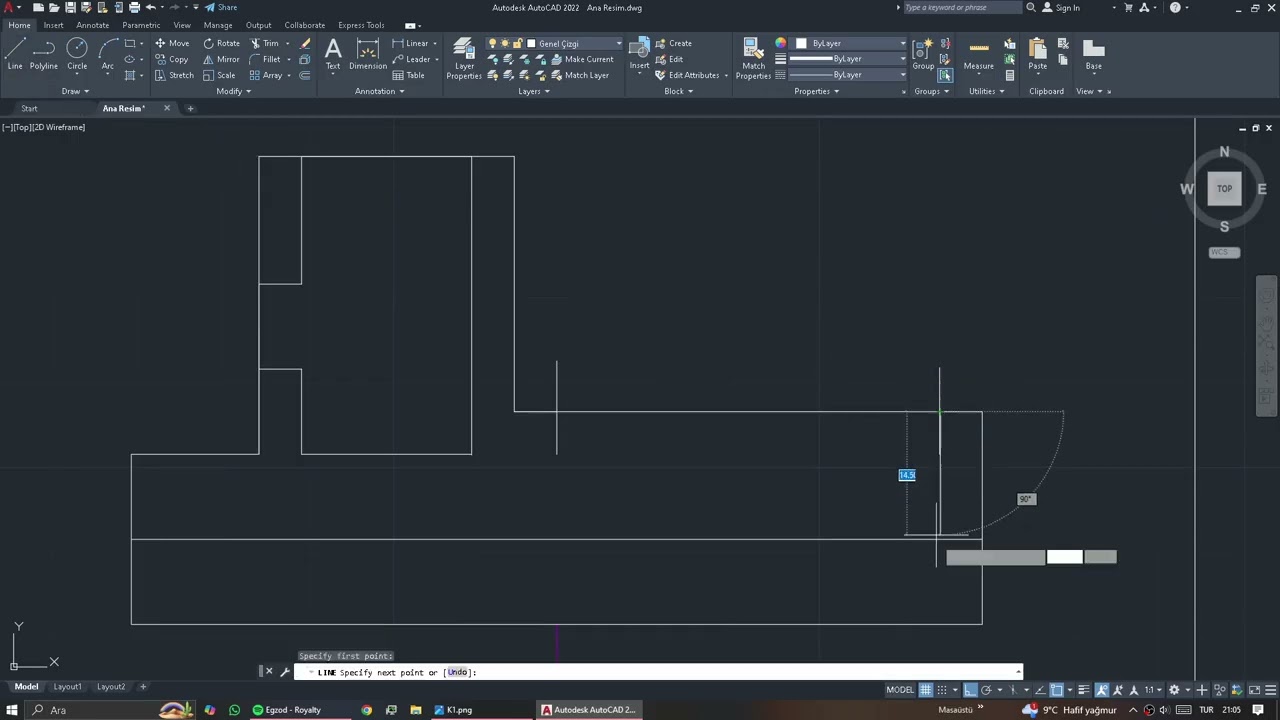Expand the Layers panel dropdown
The height and width of the screenshot is (720, 1280).
pyautogui.click(x=534, y=91)
